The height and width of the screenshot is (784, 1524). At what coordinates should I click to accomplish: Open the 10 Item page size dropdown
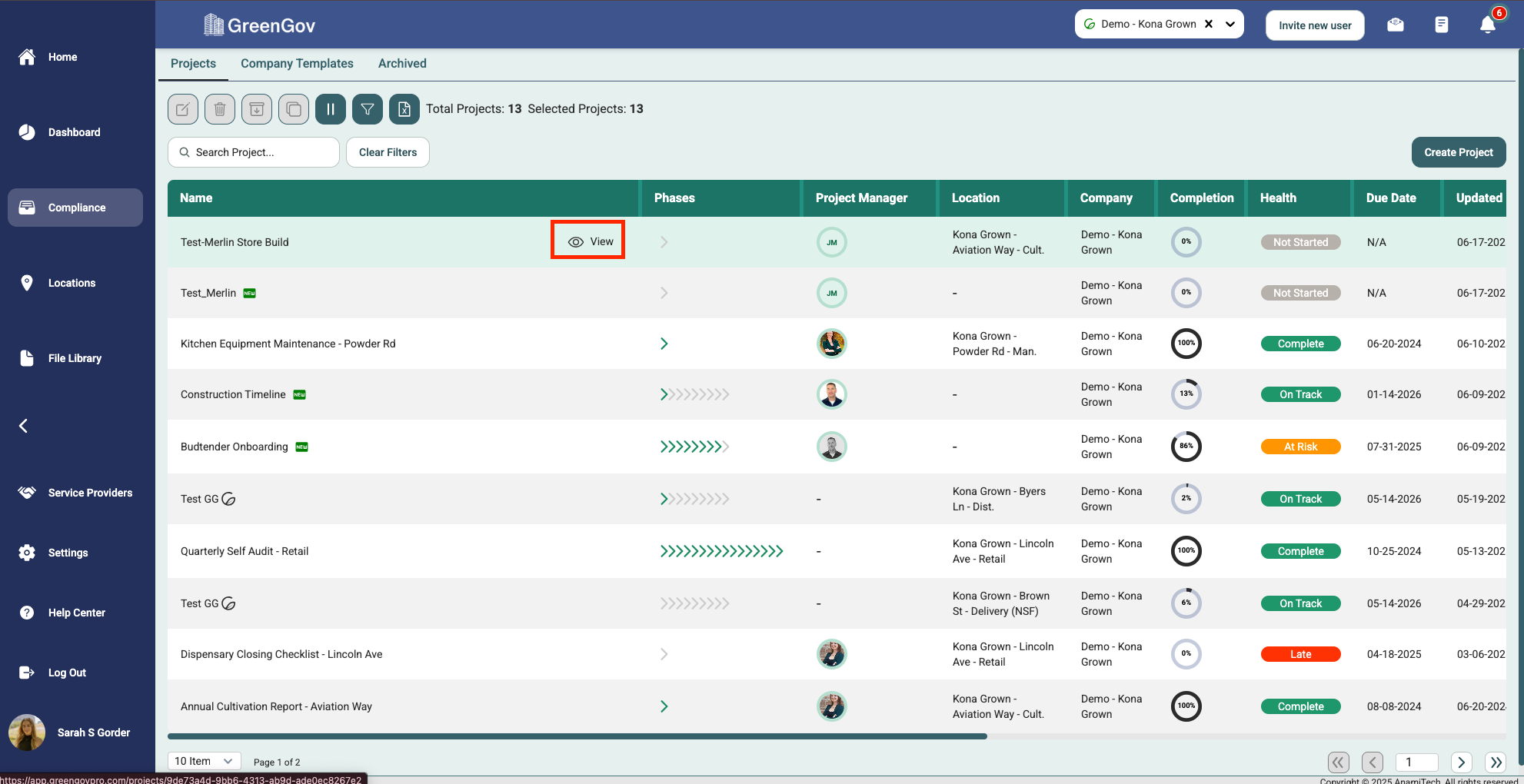[x=204, y=761]
